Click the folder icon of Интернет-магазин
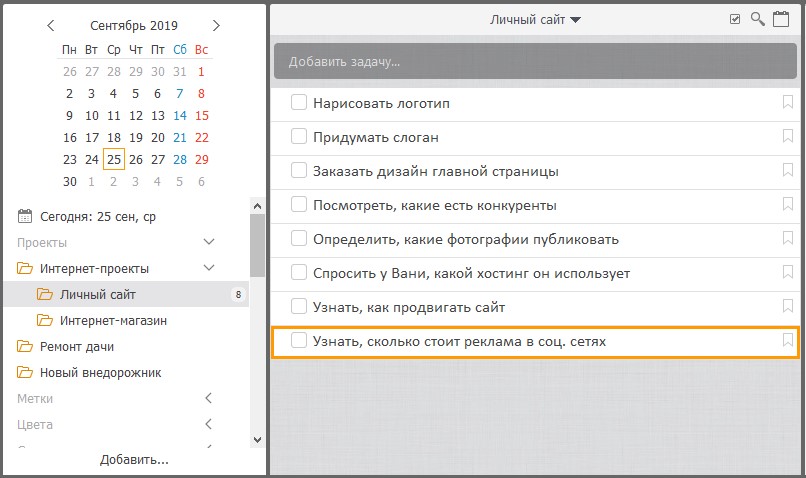 [x=45, y=320]
